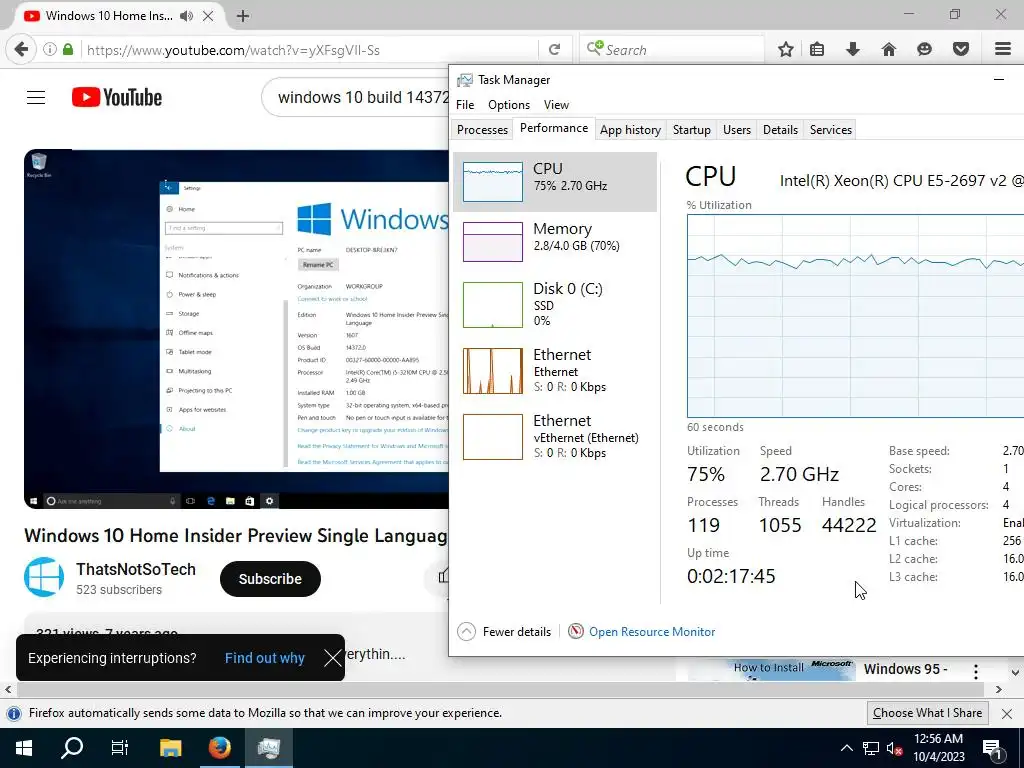Go to Firefox home page icon
Image resolution: width=1024 pixels, height=768 pixels.
(889, 50)
